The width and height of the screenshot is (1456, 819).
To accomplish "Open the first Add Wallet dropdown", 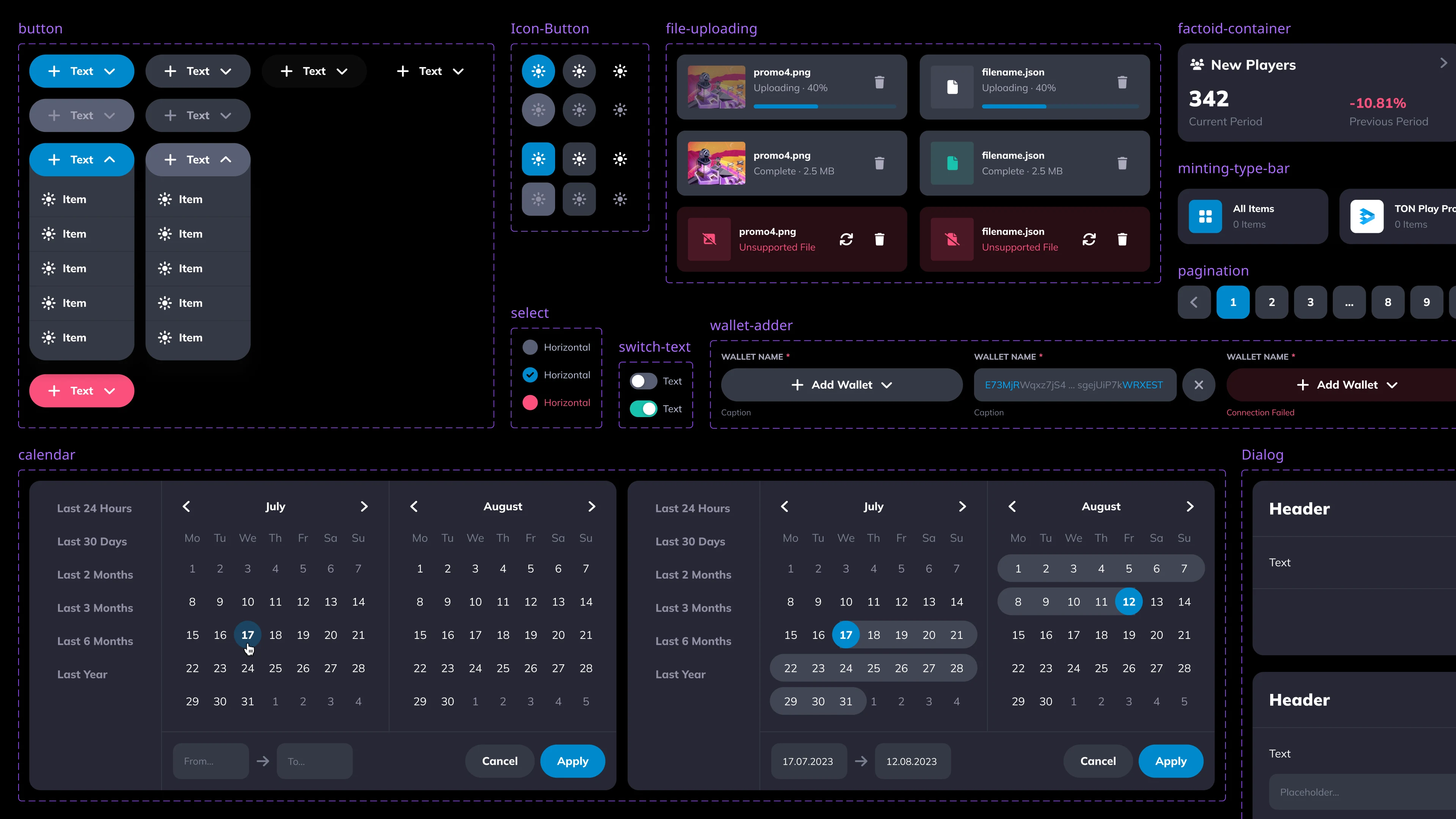I will click(x=842, y=385).
